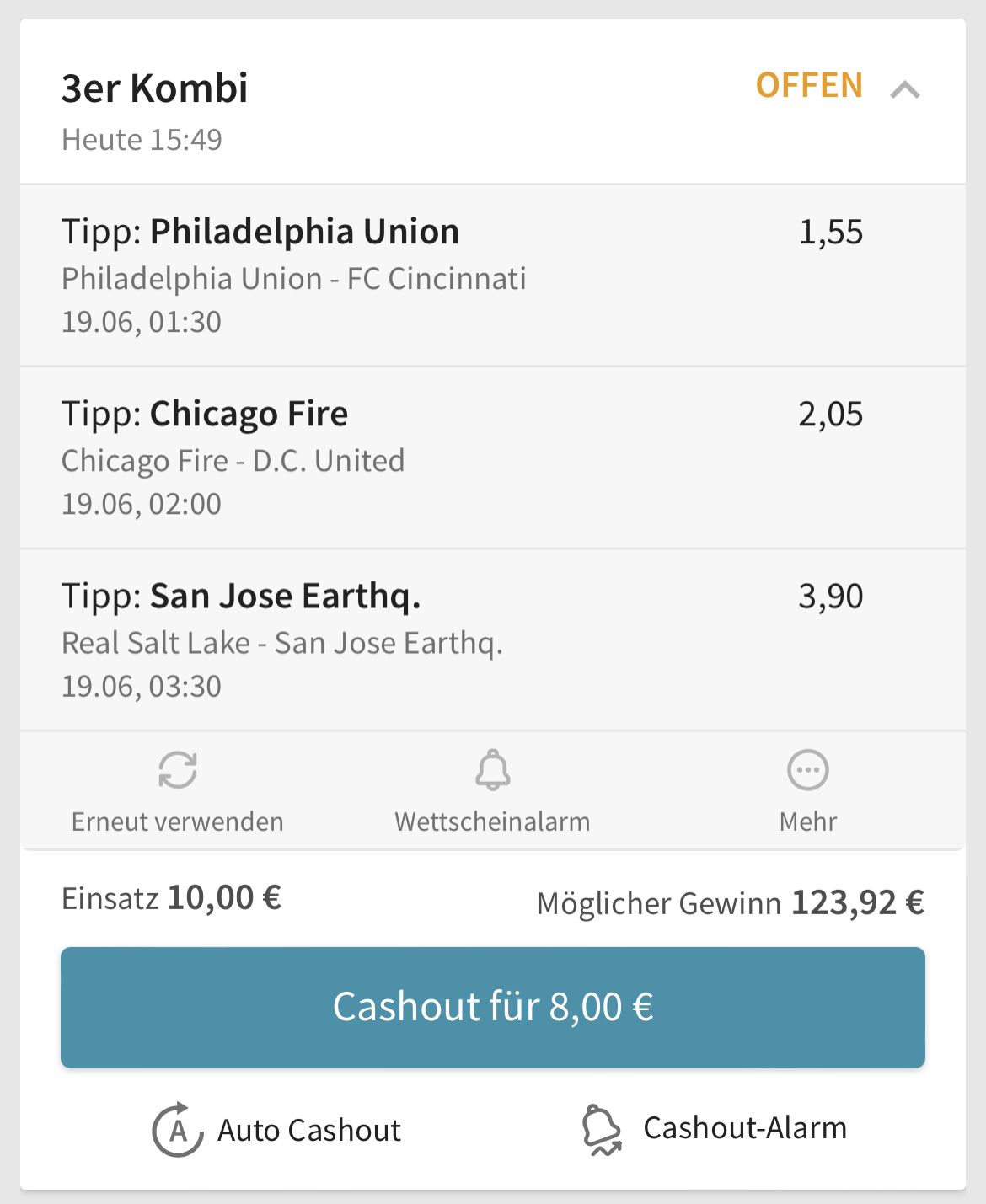The image size is (986, 1204).
Task: Click the Auto Cashout circular A icon
Action: click(178, 1130)
